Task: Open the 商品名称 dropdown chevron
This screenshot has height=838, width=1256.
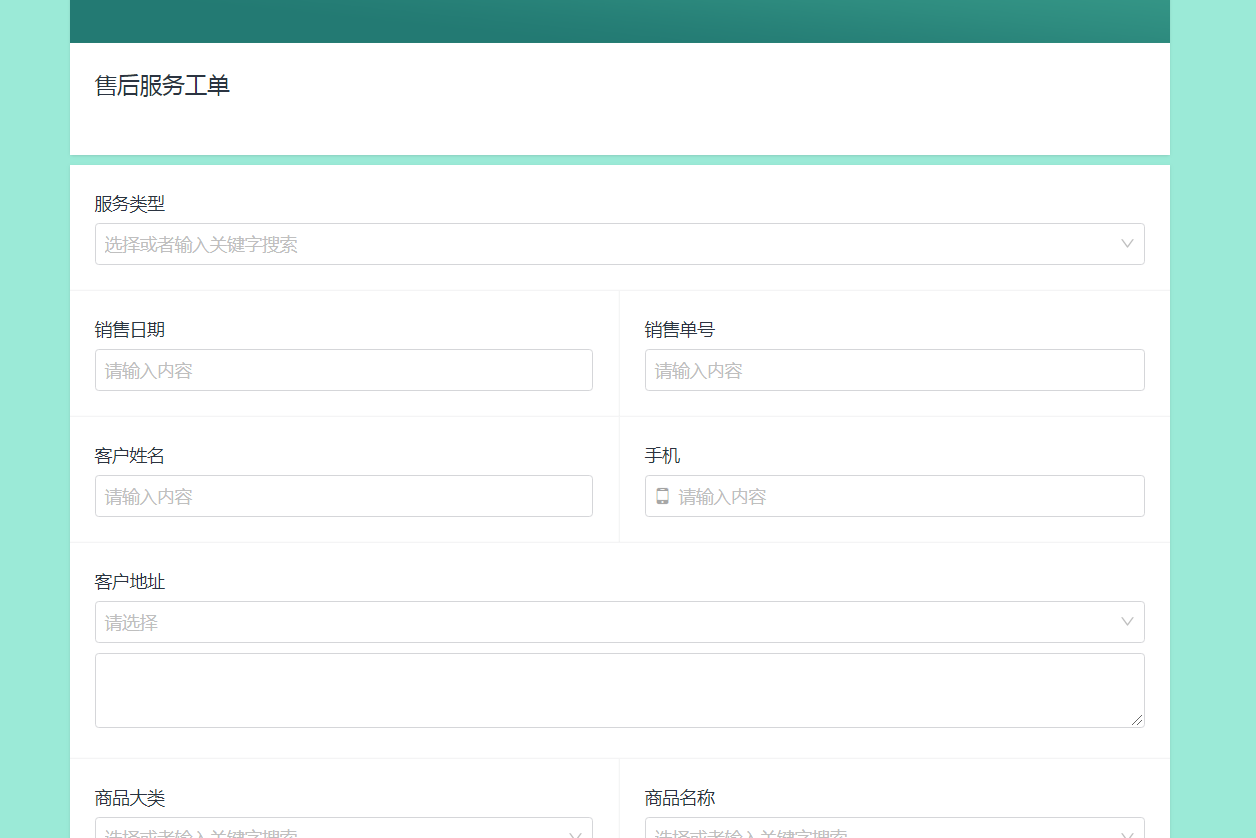Action: pos(1127,835)
